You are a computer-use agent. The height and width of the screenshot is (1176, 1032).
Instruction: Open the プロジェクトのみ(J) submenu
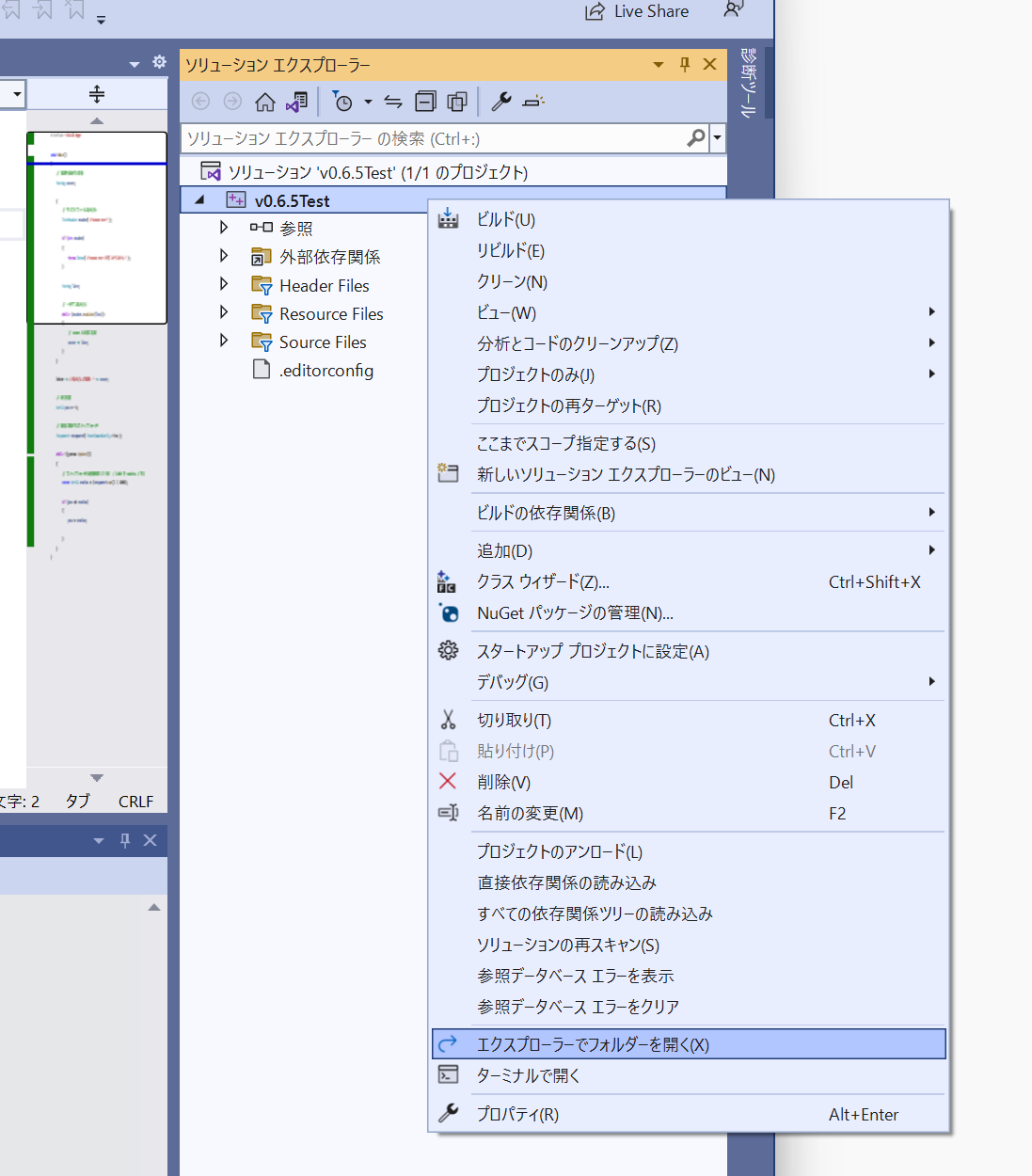pos(689,374)
